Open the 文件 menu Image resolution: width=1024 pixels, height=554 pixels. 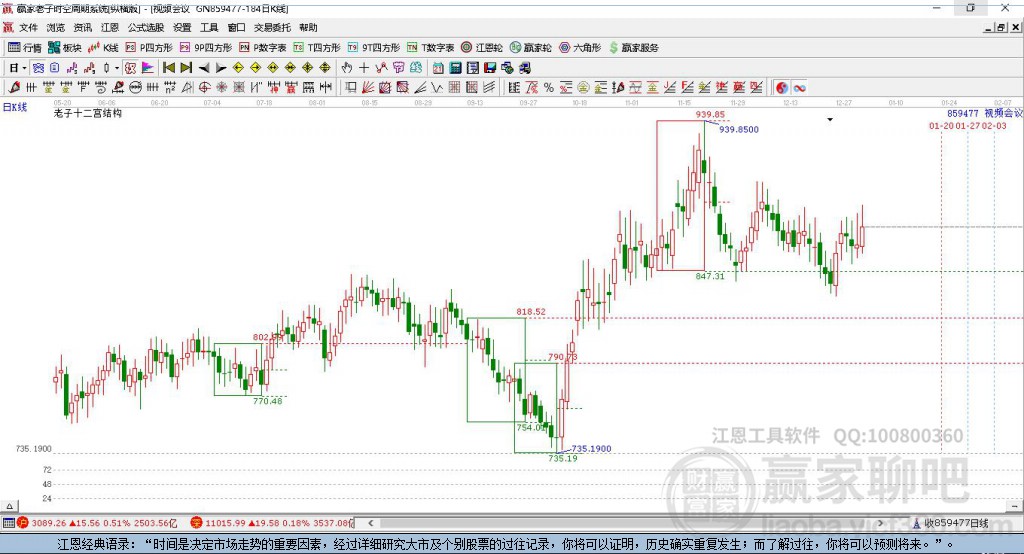click(x=29, y=27)
